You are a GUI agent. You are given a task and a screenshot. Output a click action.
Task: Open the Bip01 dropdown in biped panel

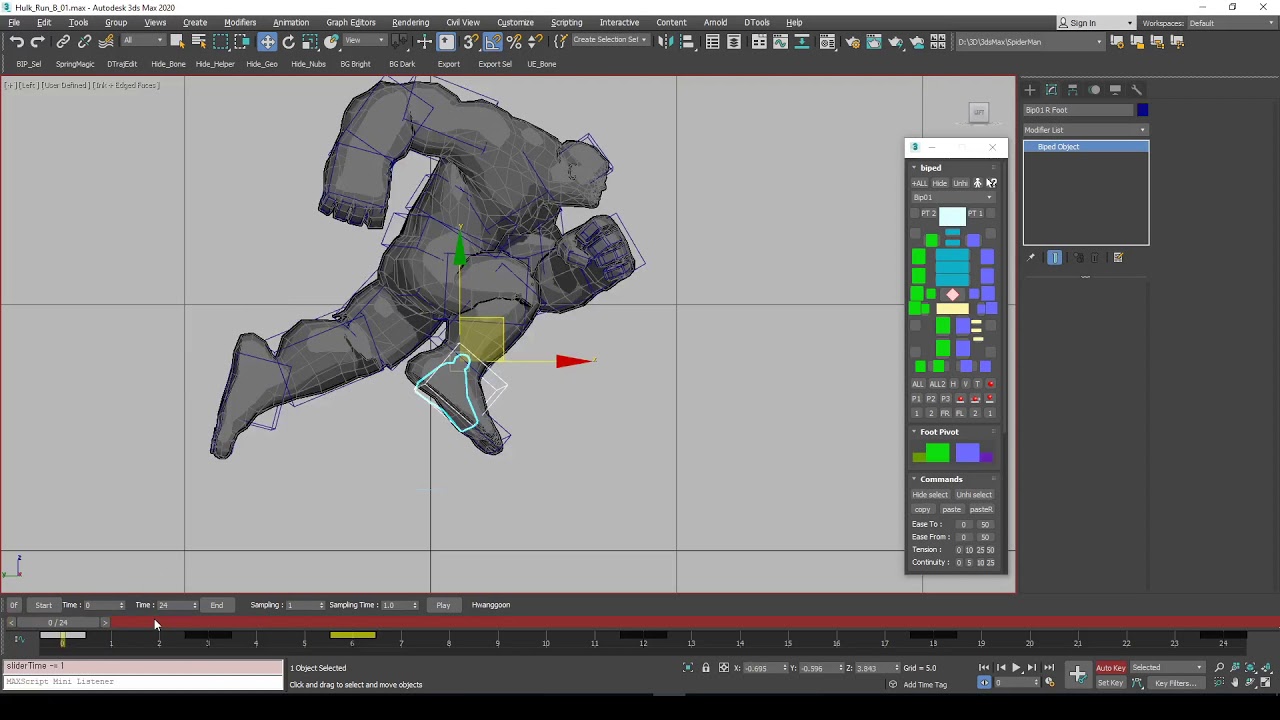tap(953, 197)
